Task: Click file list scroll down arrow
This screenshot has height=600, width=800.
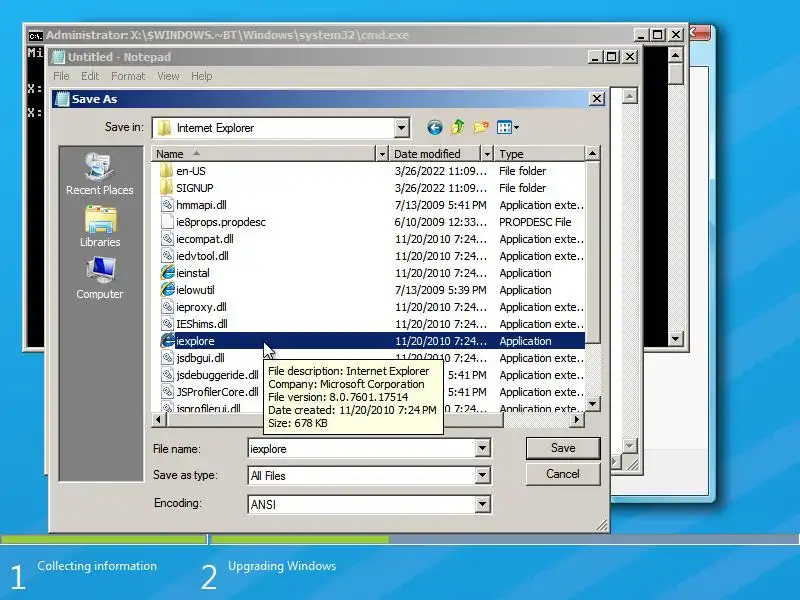Action: coord(592,404)
